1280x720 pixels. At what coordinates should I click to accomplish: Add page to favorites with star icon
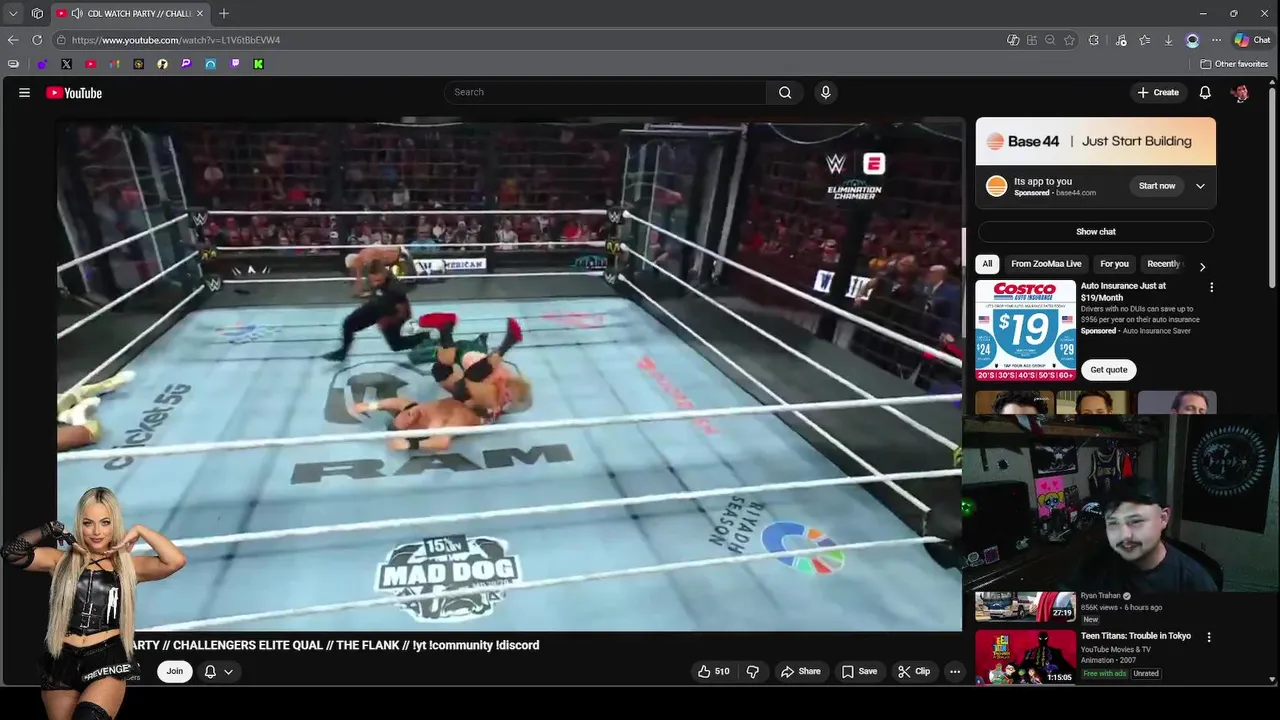[1069, 40]
